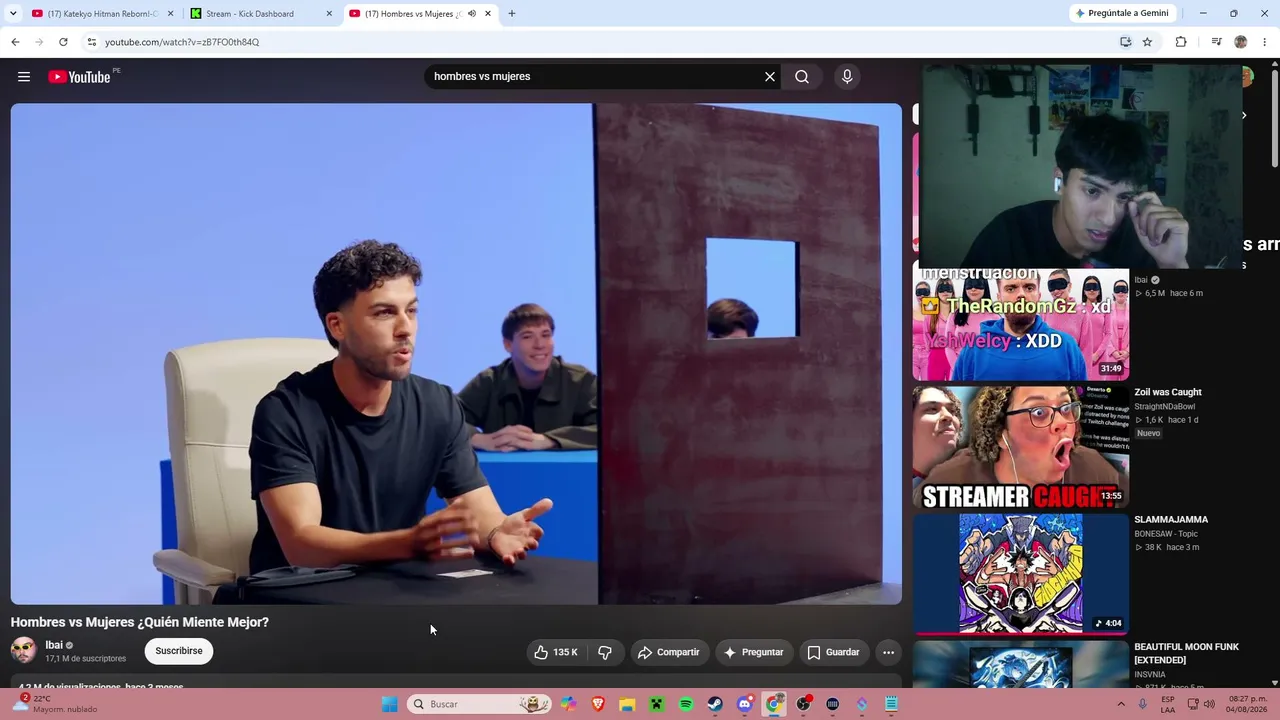The width and height of the screenshot is (1280, 720).
Task: Open the StraightNDaBowl channel name
Action: (x=1165, y=407)
